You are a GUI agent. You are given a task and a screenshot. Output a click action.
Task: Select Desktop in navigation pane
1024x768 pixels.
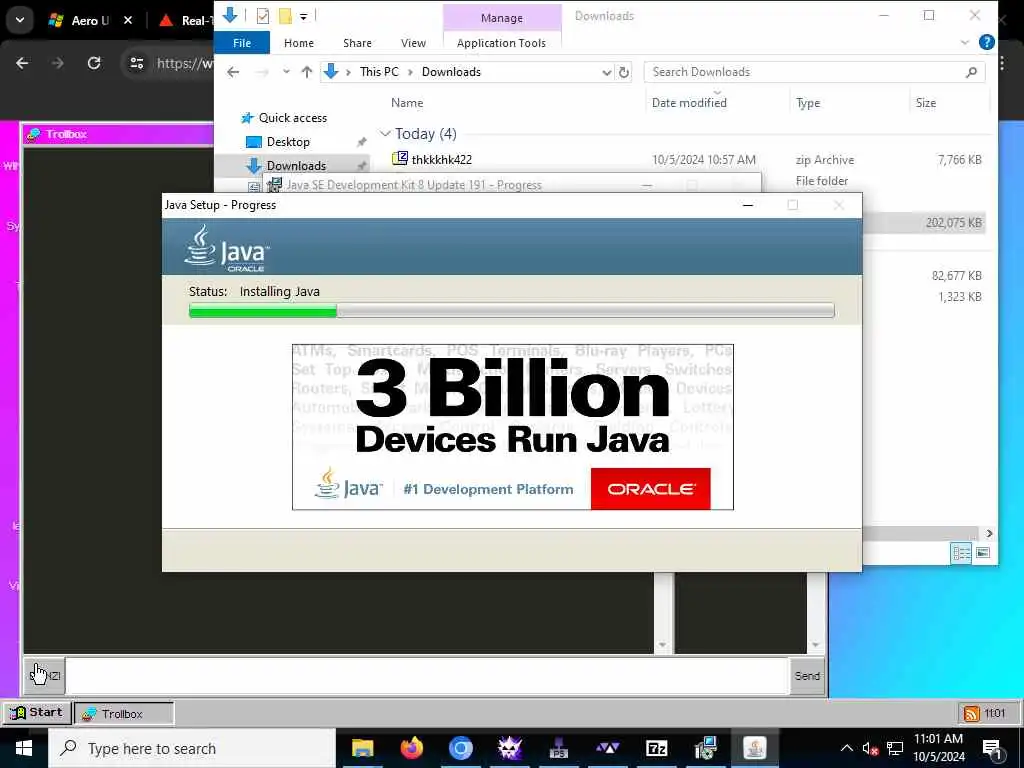click(288, 142)
